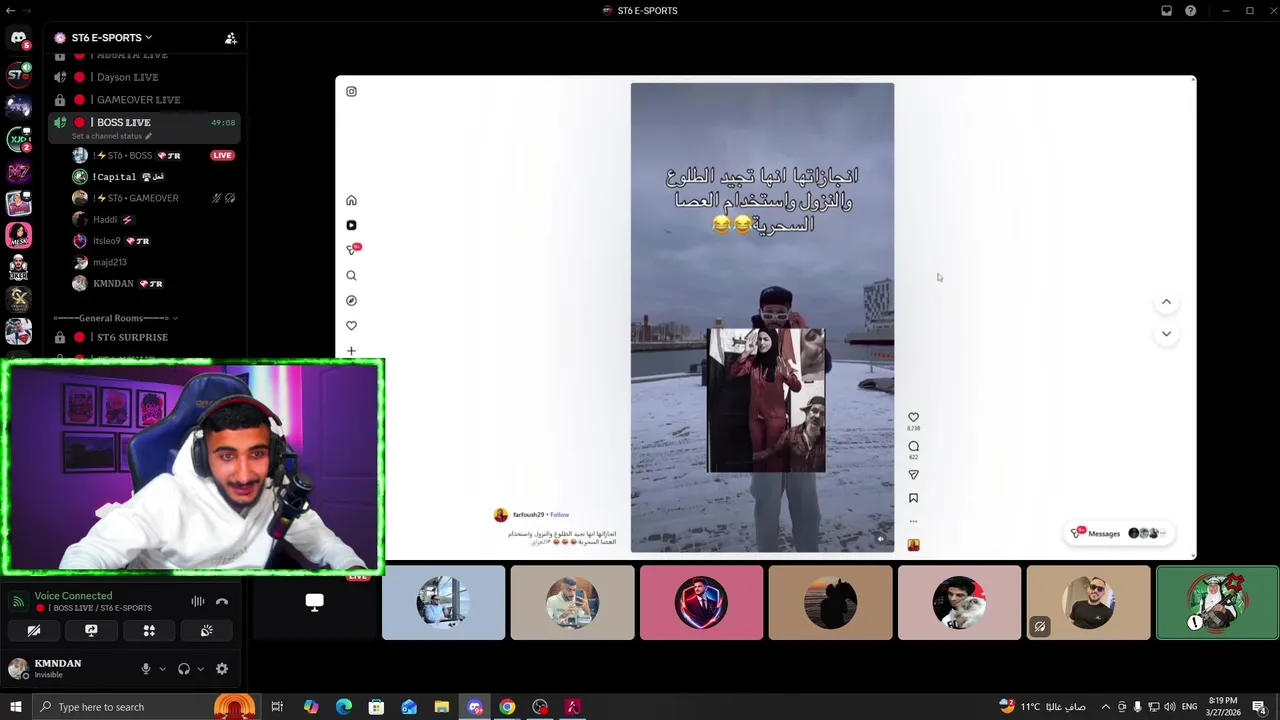The image size is (1280, 720).
Task: Open Instagram Notifications heart icon
Action: point(351,325)
